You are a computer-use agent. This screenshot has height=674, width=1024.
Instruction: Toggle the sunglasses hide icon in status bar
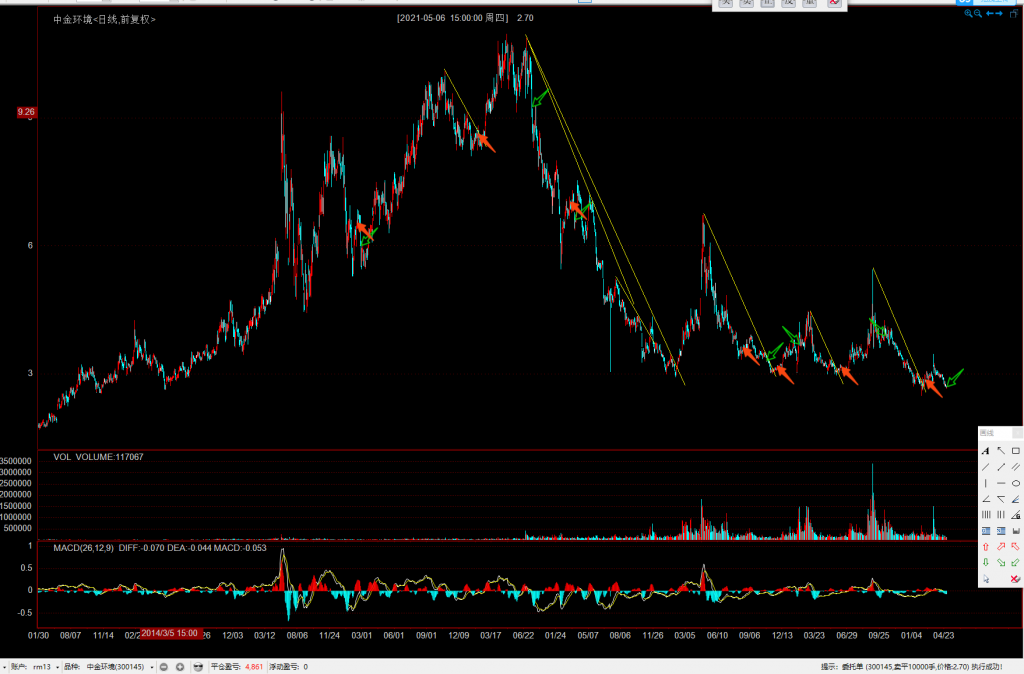click(198, 667)
